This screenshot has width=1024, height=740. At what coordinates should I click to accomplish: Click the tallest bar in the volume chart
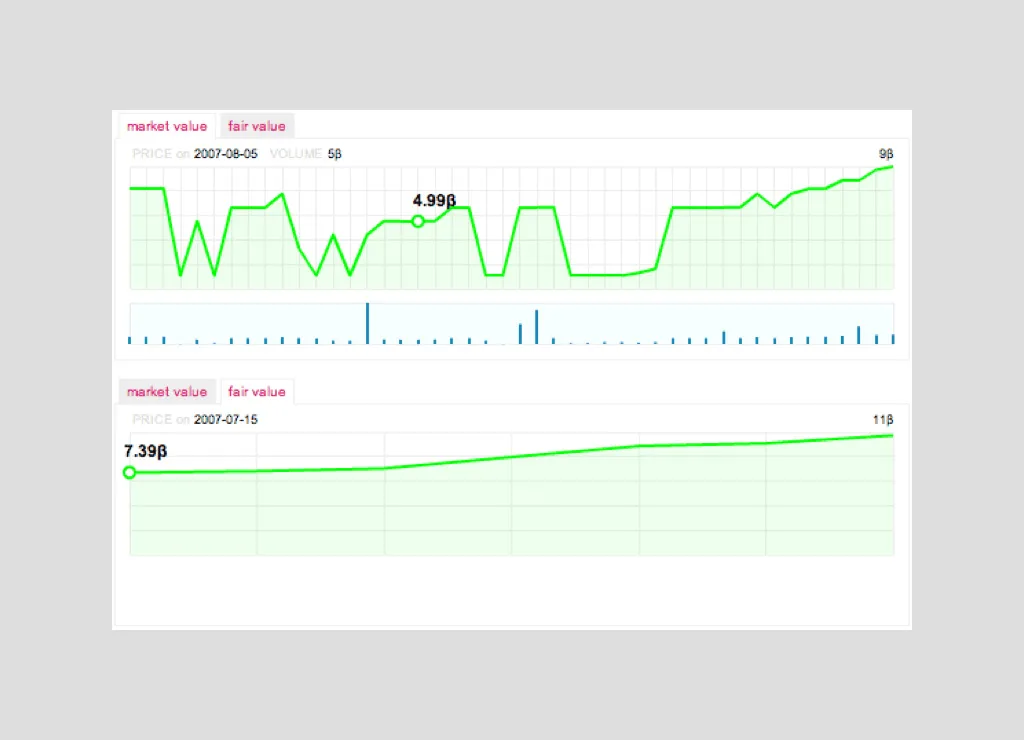pos(367,323)
